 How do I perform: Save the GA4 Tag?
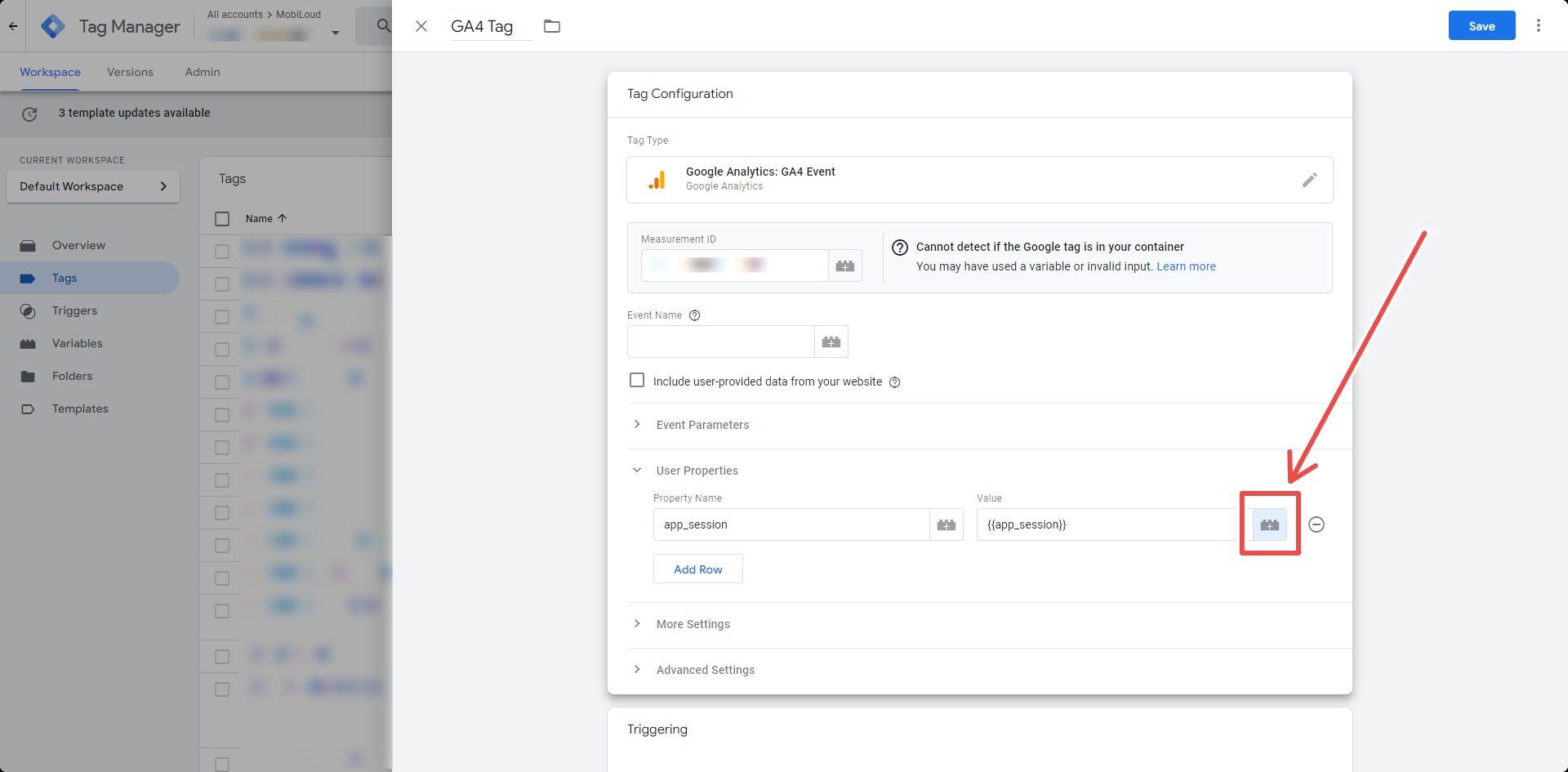1481,25
